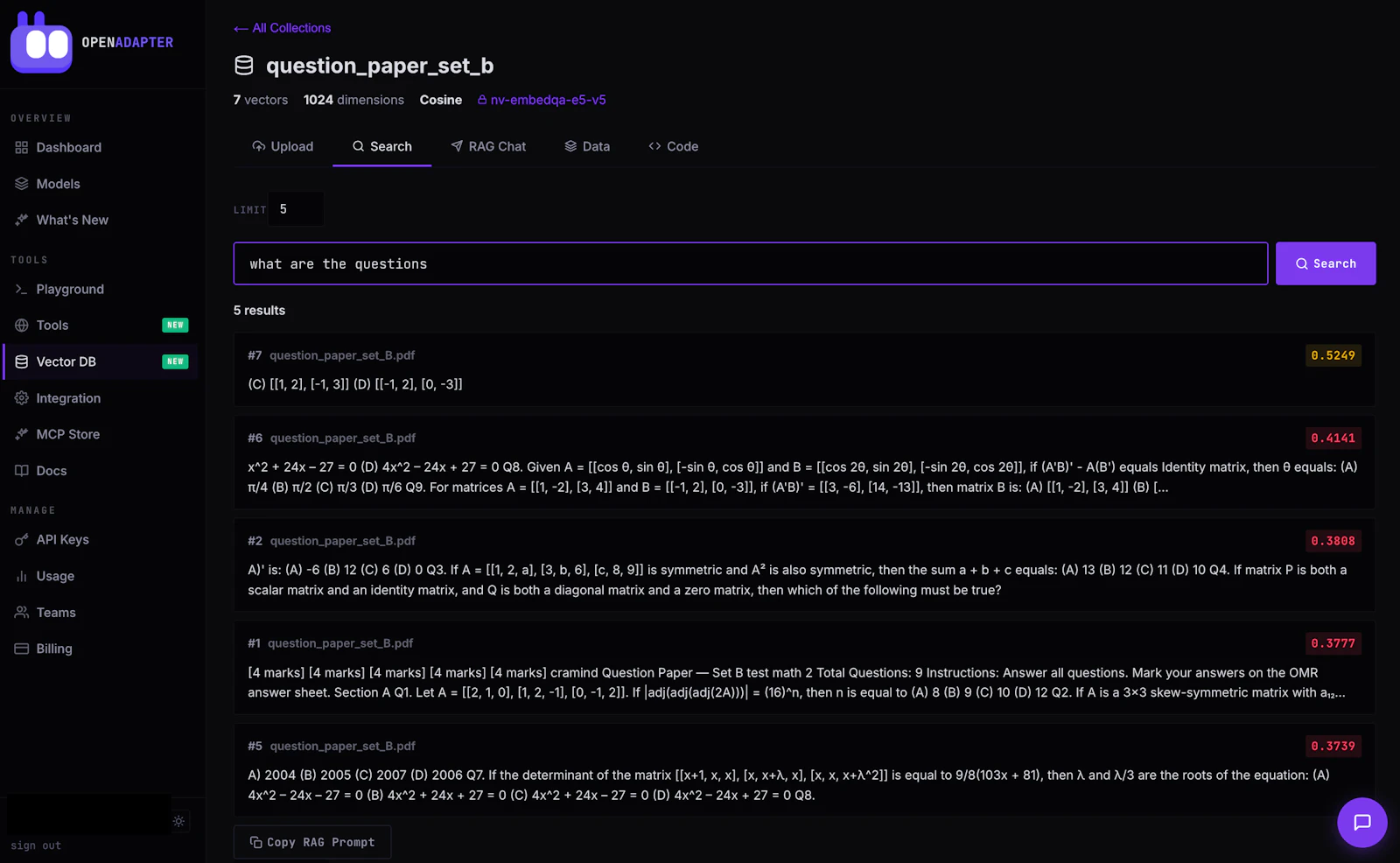Select result #5 question_paper_set_B.pdf
This screenshot has width=1400, height=863.
pos(343,746)
